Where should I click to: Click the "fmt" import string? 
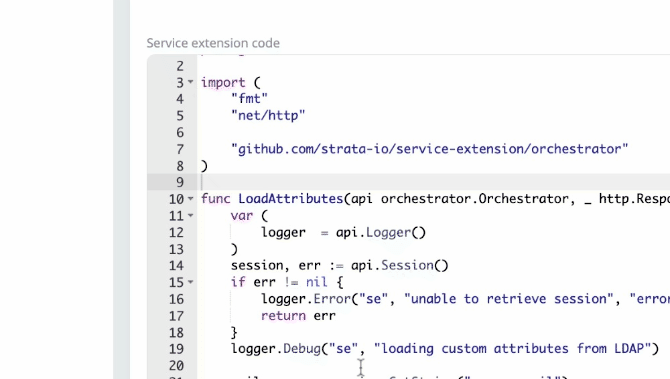249,99
